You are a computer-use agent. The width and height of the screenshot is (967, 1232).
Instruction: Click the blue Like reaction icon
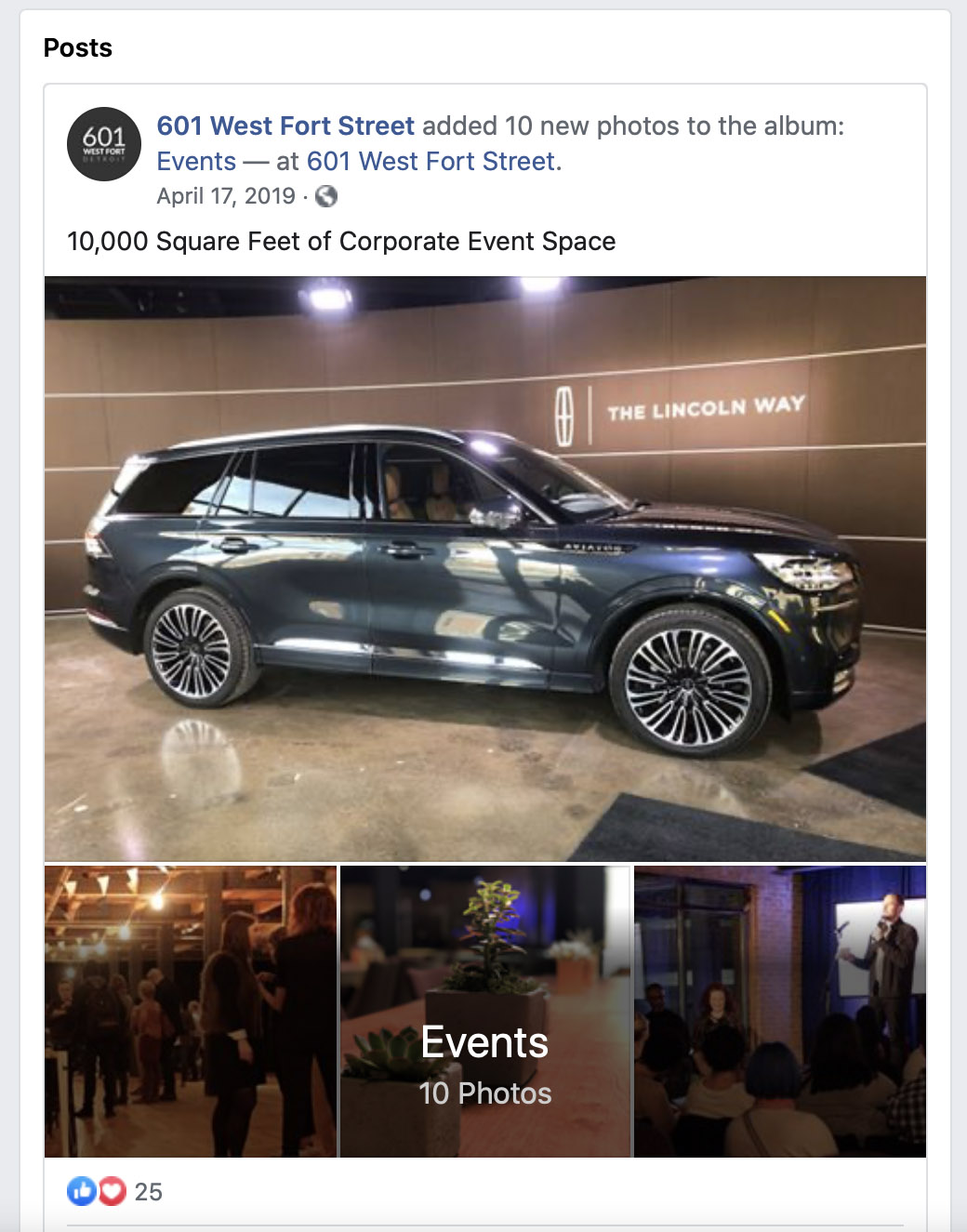(x=82, y=1191)
